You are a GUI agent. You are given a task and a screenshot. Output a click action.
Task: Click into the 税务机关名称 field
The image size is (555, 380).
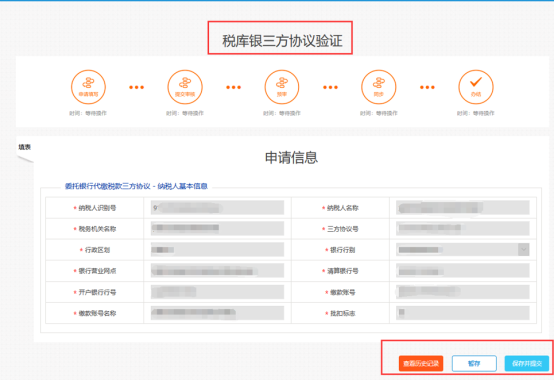[x=217, y=229]
